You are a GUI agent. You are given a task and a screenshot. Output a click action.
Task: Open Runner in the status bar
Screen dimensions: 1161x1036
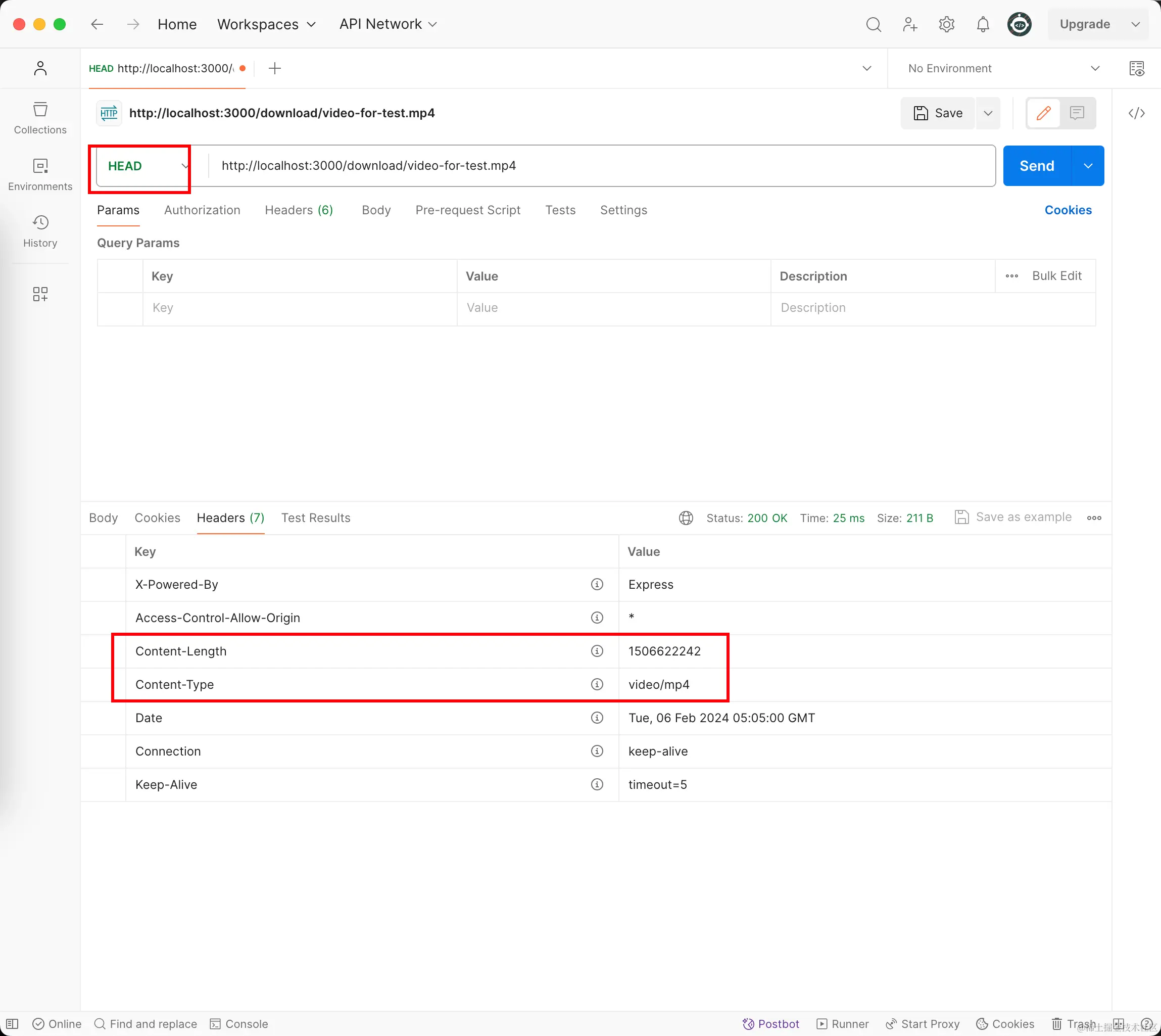click(842, 1023)
